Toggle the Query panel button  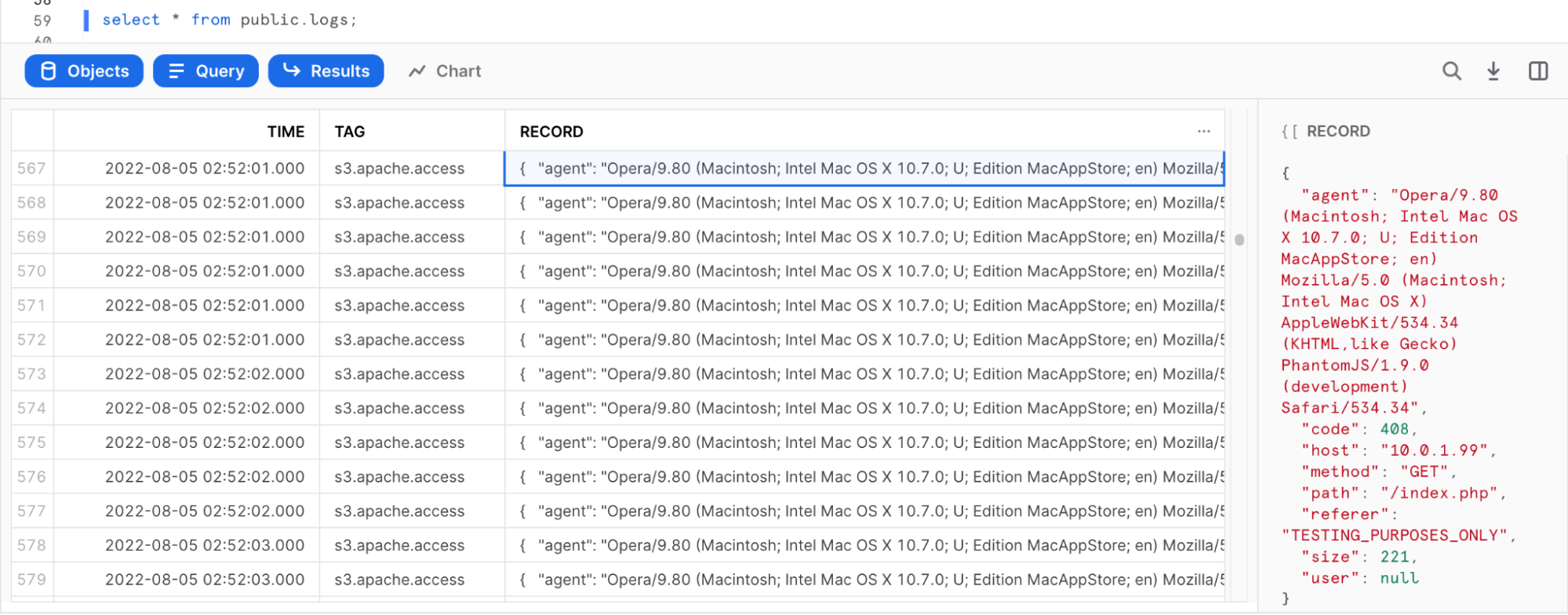(206, 71)
